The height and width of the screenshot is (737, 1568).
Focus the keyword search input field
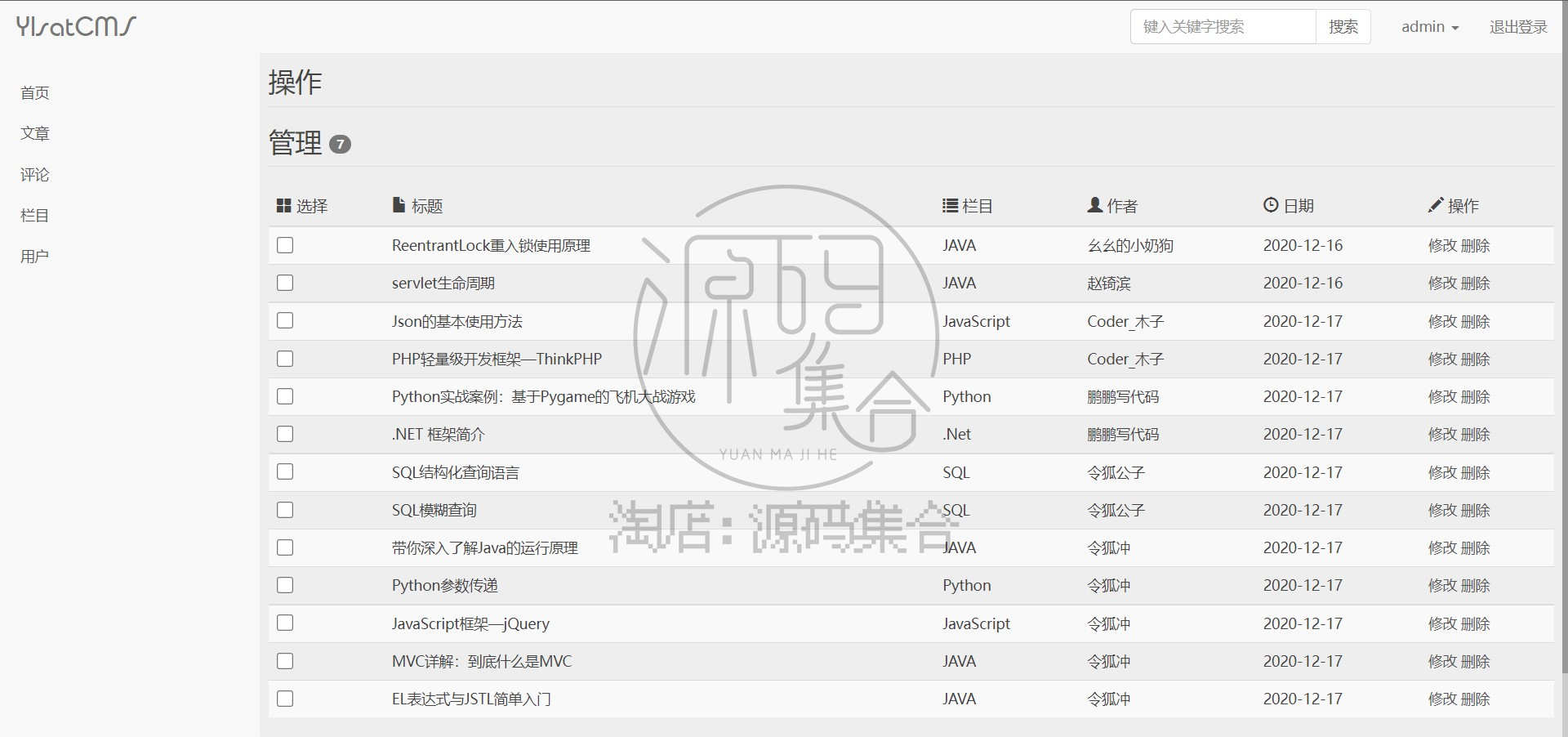[1223, 27]
